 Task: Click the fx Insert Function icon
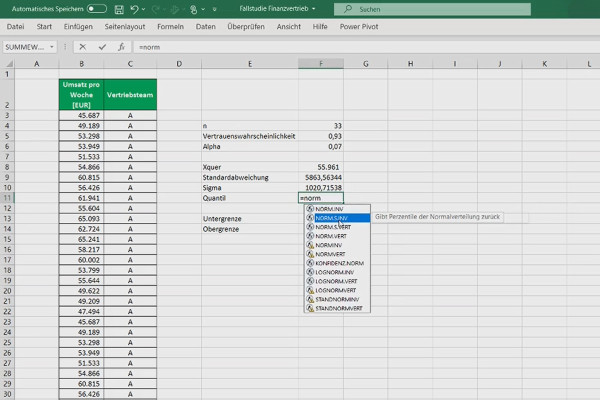(121, 47)
